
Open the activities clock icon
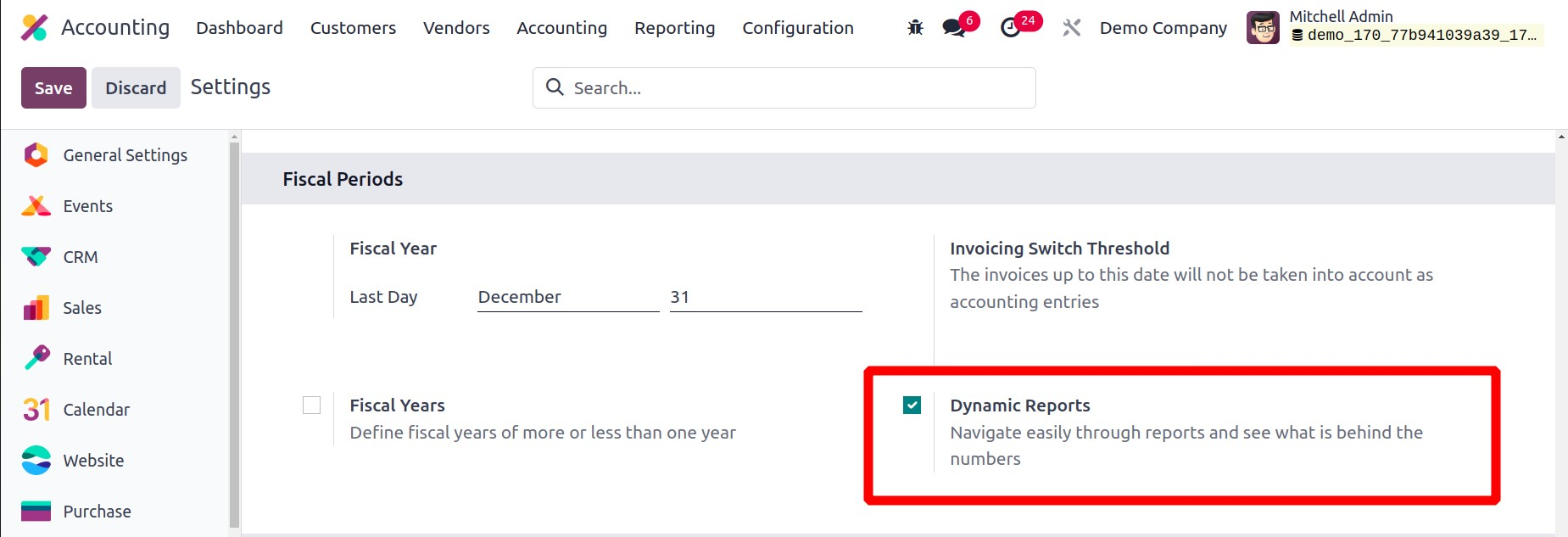coord(1010,28)
